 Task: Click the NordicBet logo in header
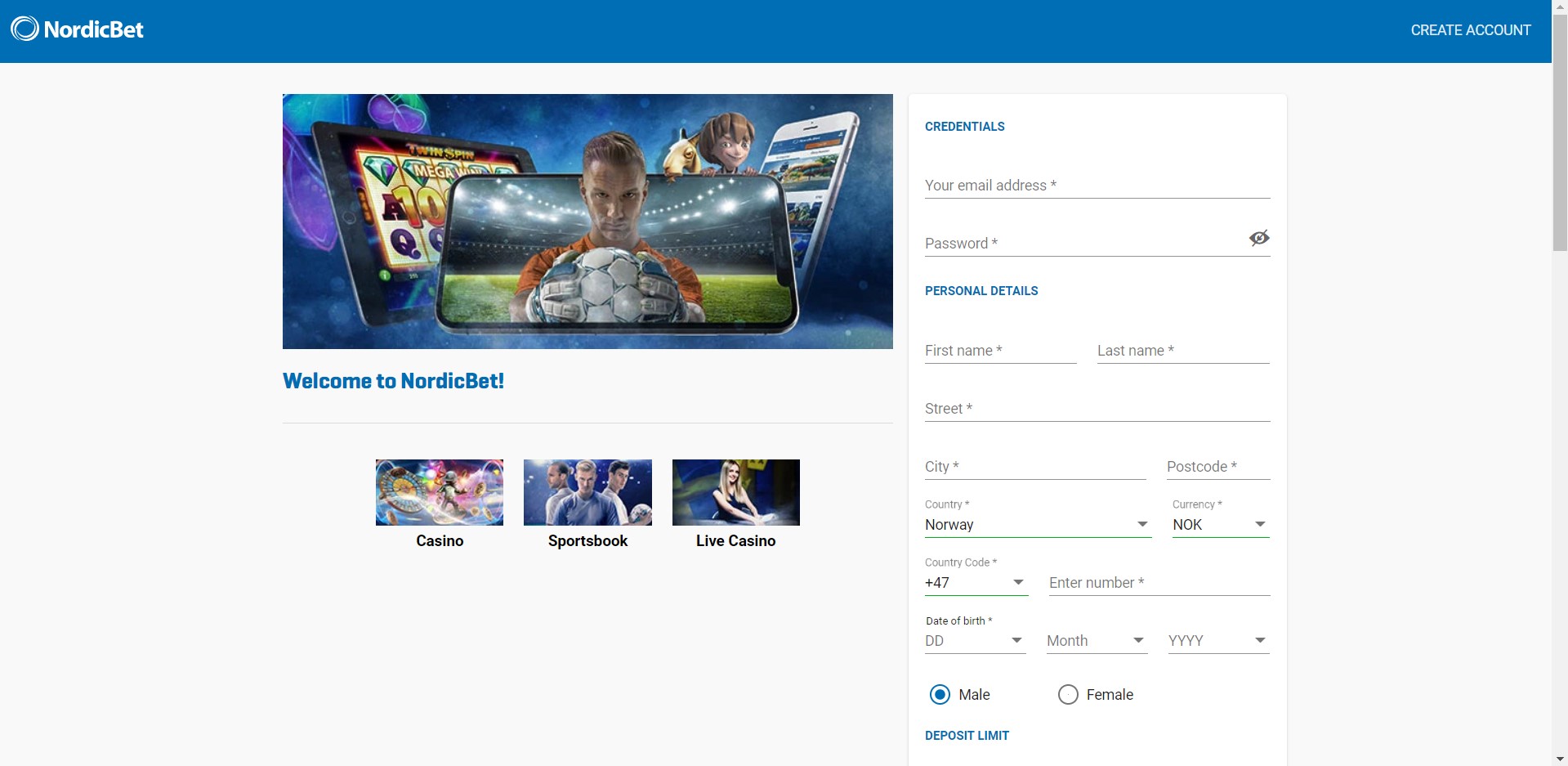click(78, 29)
